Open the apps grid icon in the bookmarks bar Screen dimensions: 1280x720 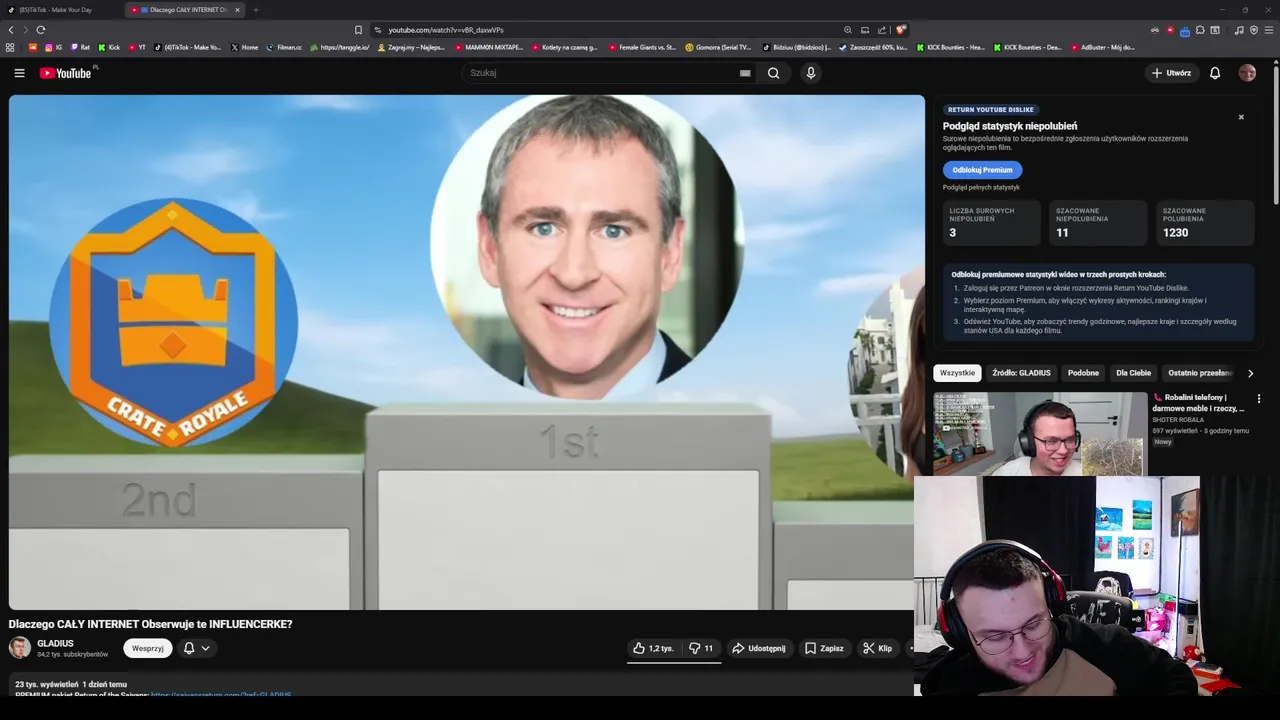tap(10, 47)
